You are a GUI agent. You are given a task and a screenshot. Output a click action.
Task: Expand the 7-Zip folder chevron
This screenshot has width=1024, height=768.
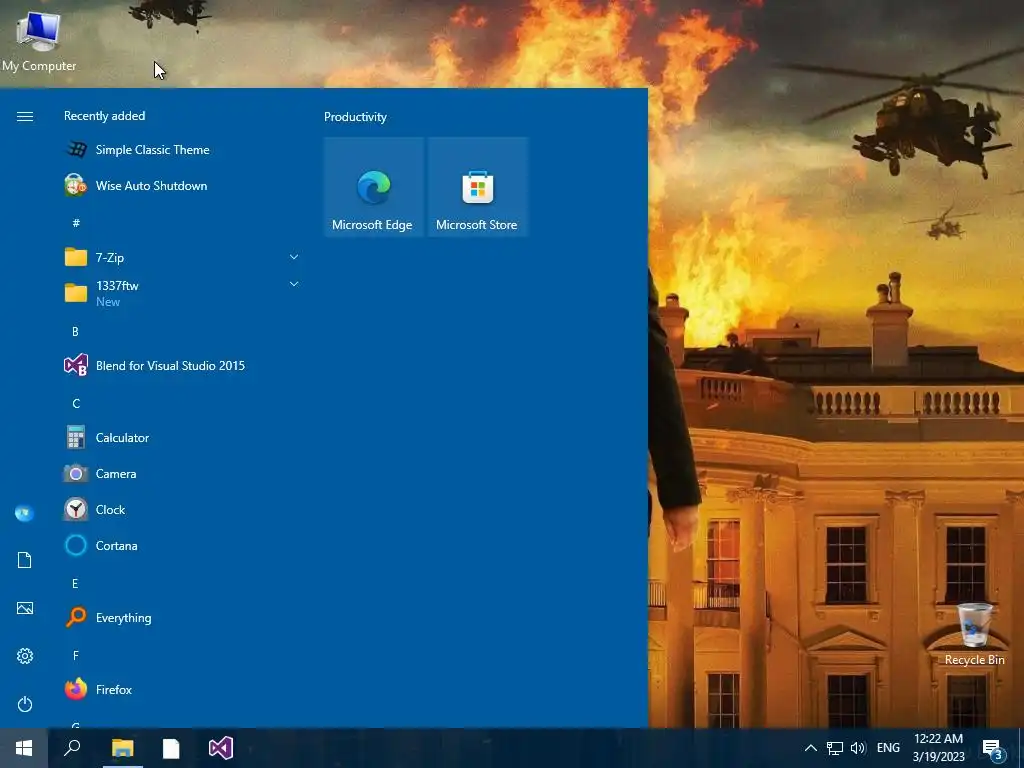tap(294, 257)
